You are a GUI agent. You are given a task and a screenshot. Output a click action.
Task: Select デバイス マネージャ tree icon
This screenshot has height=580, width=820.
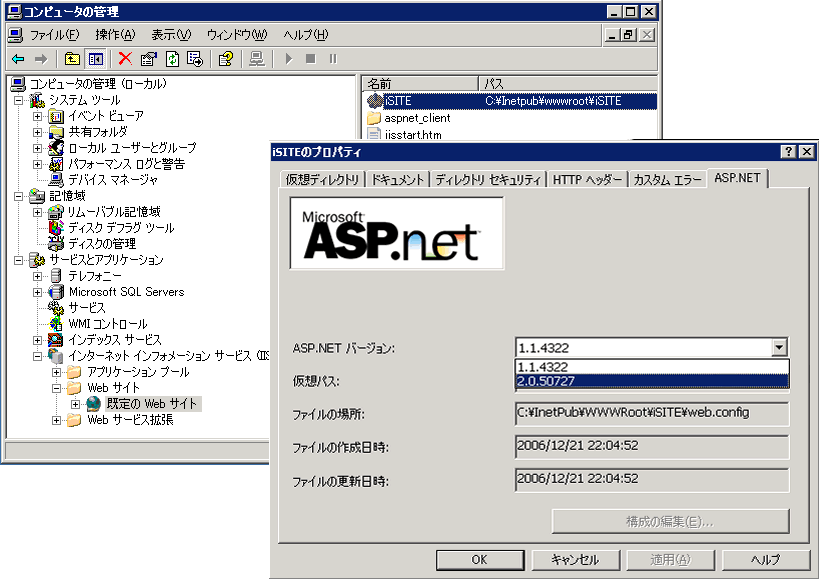(x=56, y=180)
